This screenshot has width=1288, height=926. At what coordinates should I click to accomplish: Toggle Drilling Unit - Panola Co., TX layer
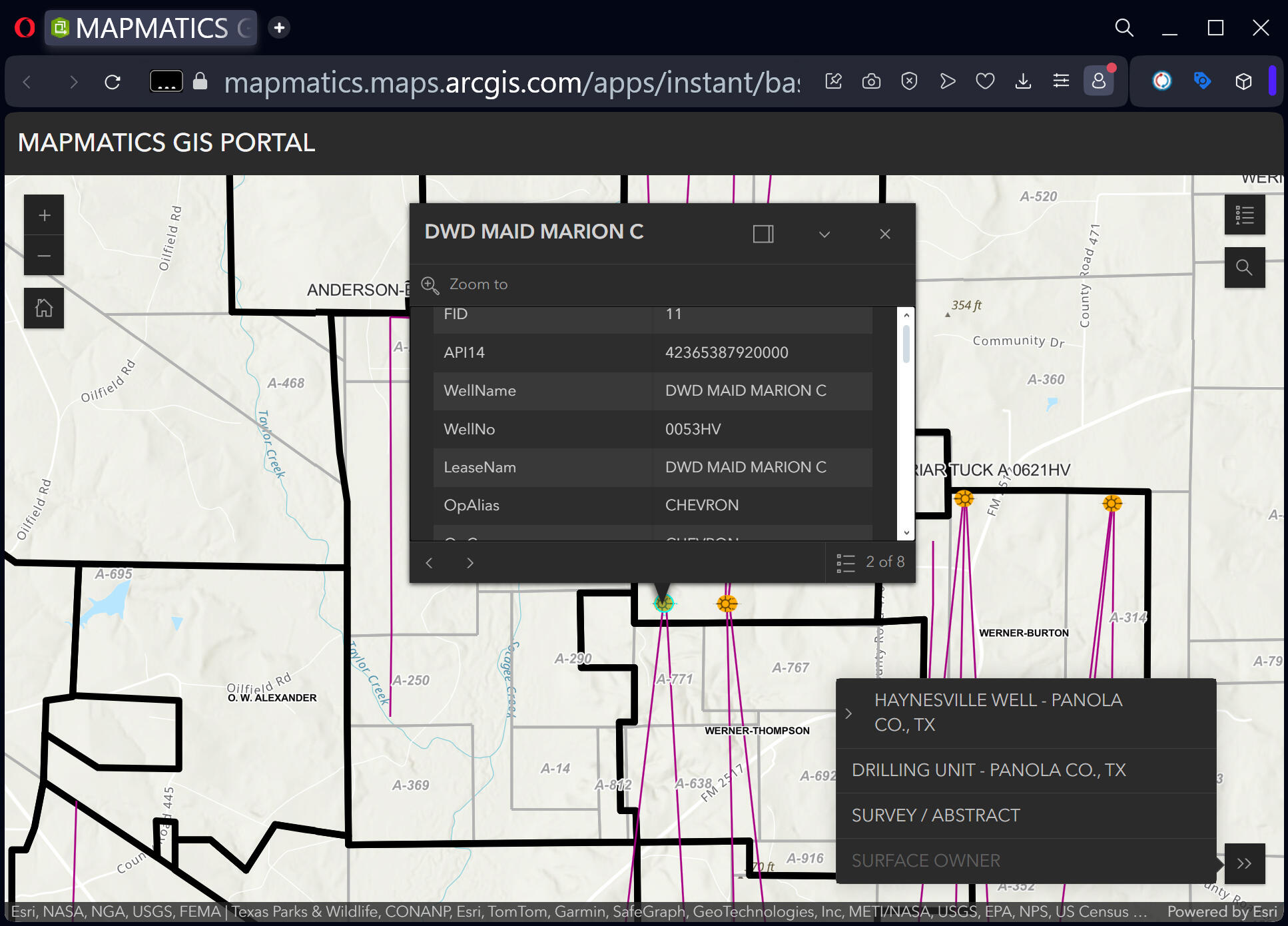click(988, 770)
